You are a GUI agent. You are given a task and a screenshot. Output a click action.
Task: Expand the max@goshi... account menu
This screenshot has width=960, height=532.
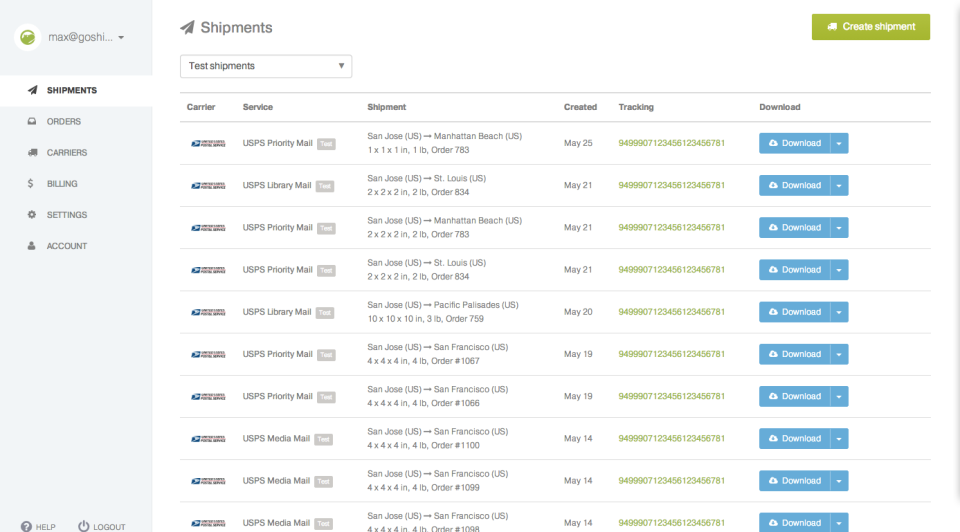[x=85, y=38]
